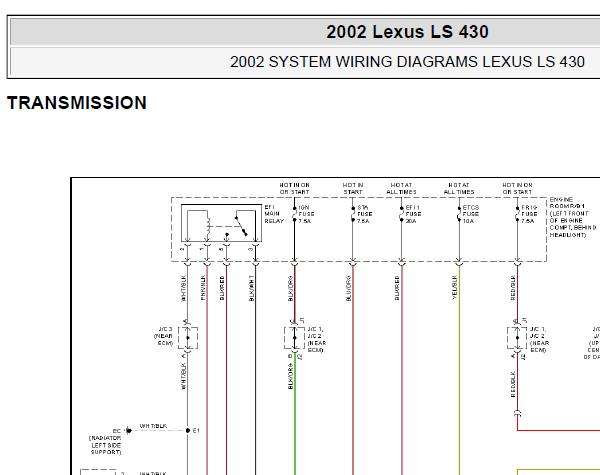Click the 'ENGINE ROOM R/B 1' location note
The width and height of the screenshot is (600, 475).
[572, 217]
